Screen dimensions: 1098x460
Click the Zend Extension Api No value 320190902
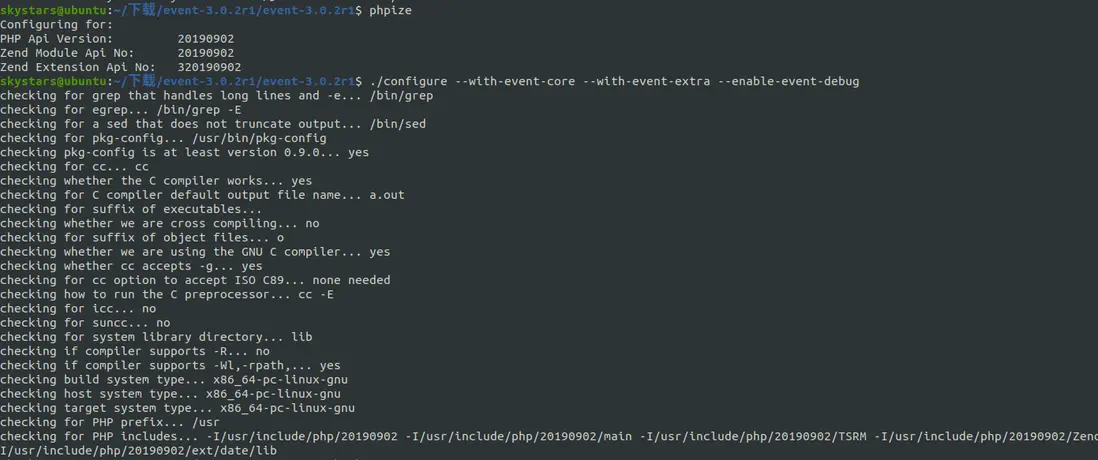click(x=209, y=67)
